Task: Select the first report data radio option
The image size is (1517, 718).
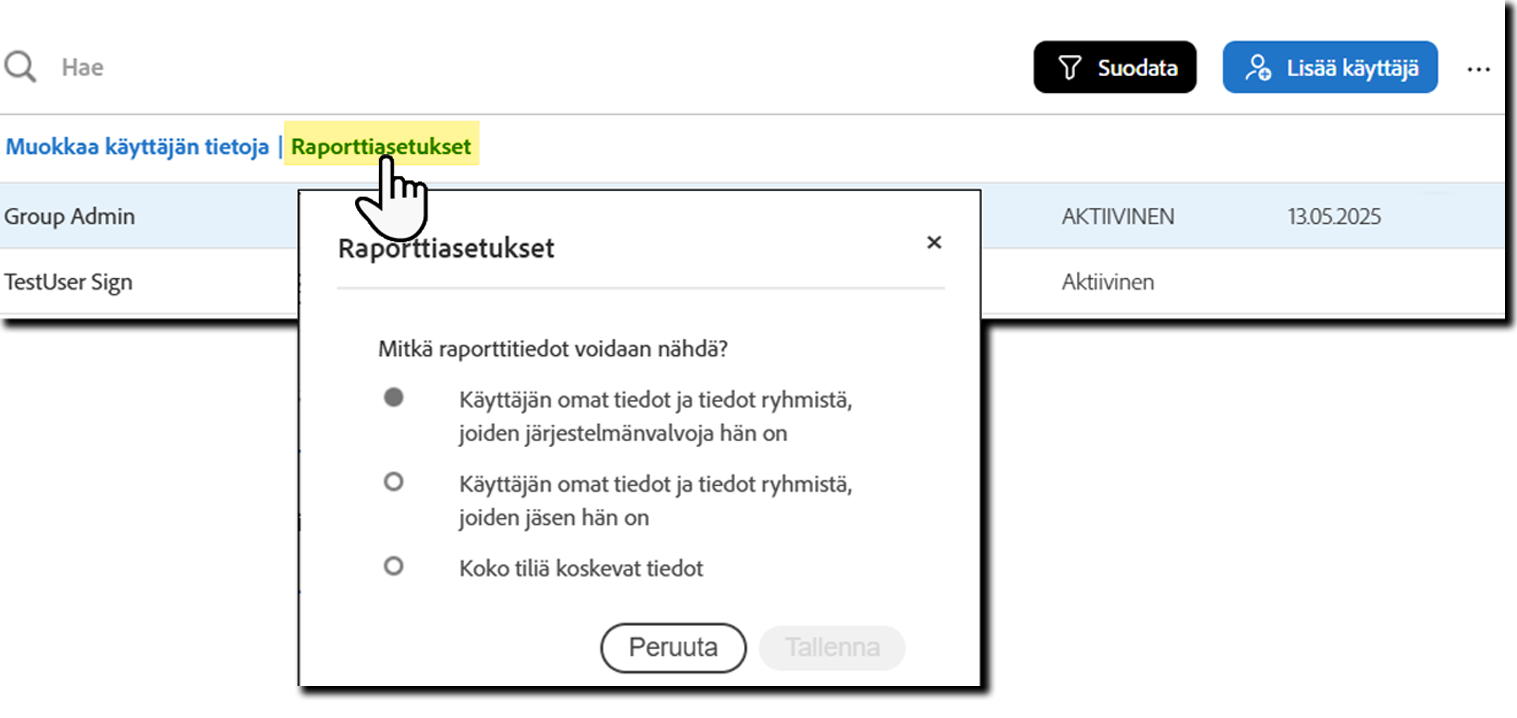Action: [x=394, y=395]
